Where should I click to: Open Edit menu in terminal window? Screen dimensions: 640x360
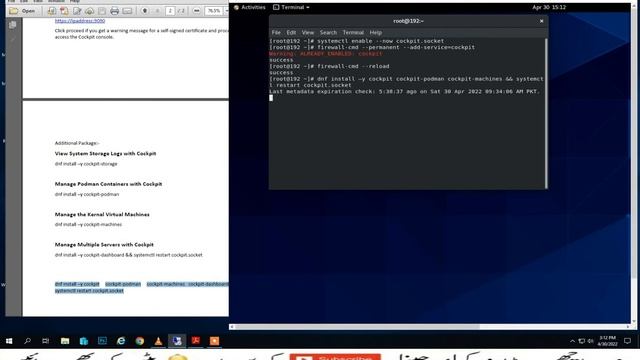click(x=291, y=33)
